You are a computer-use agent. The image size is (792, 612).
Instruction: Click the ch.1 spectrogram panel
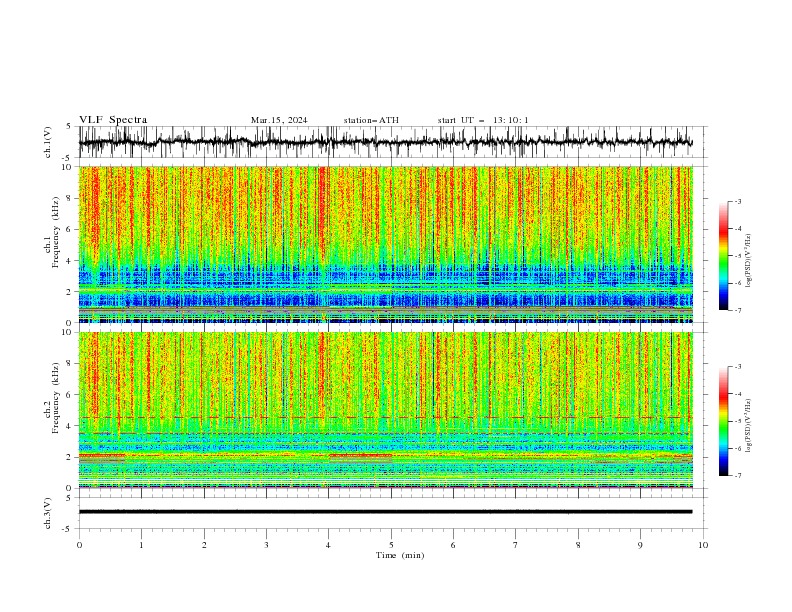385,244
